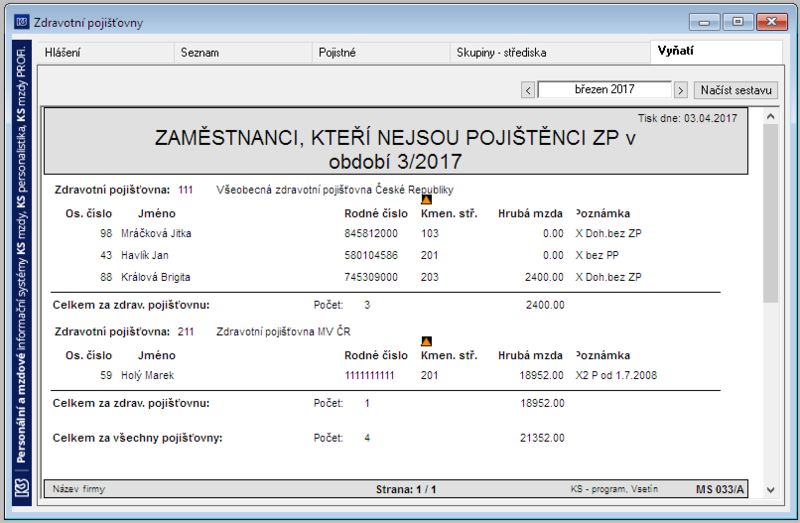Click personnel number 98
The width and height of the screenshot is (800, 523).
(106, 234)
